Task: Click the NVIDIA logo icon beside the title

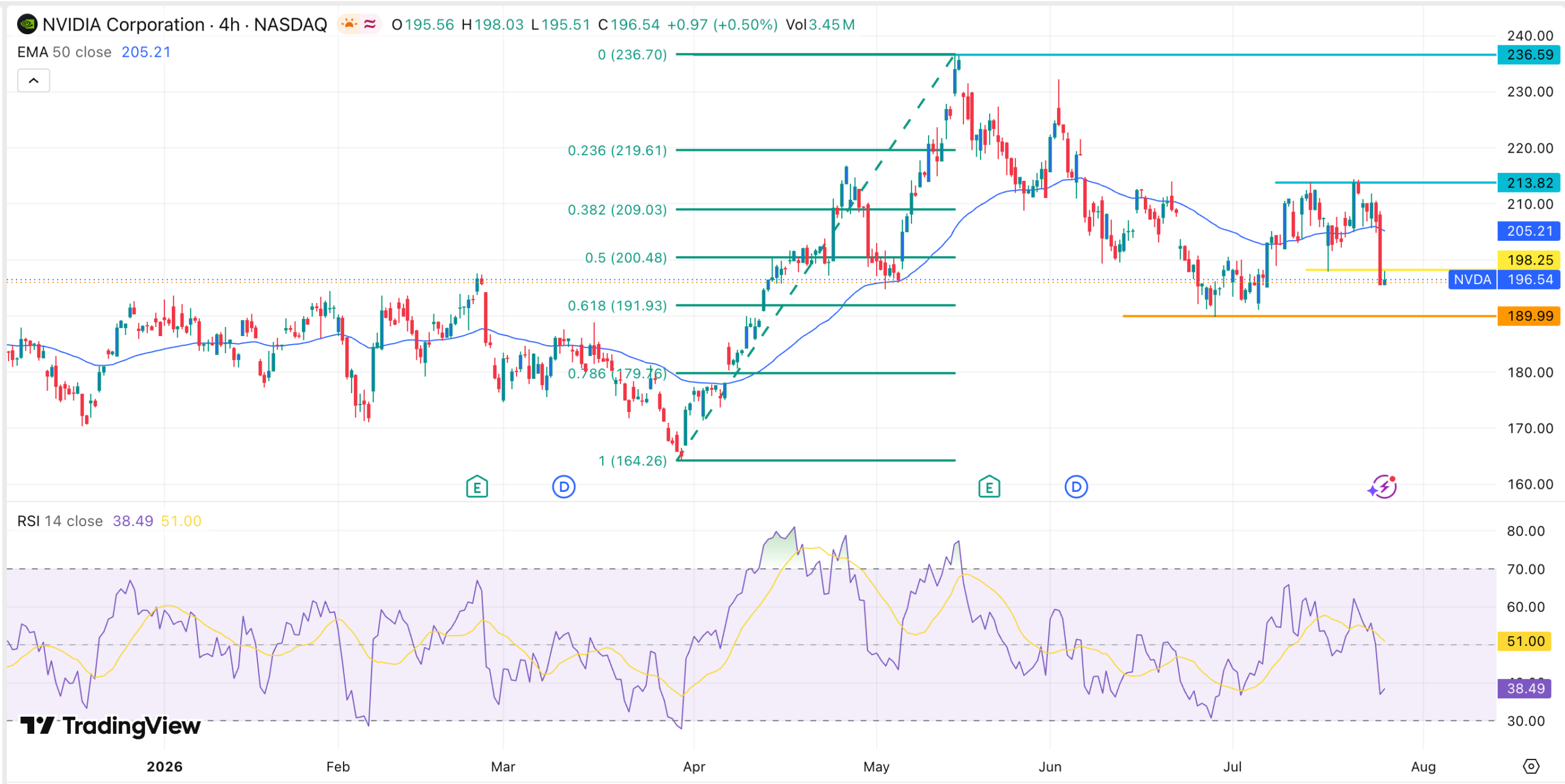Action: (x=27, y=24)
